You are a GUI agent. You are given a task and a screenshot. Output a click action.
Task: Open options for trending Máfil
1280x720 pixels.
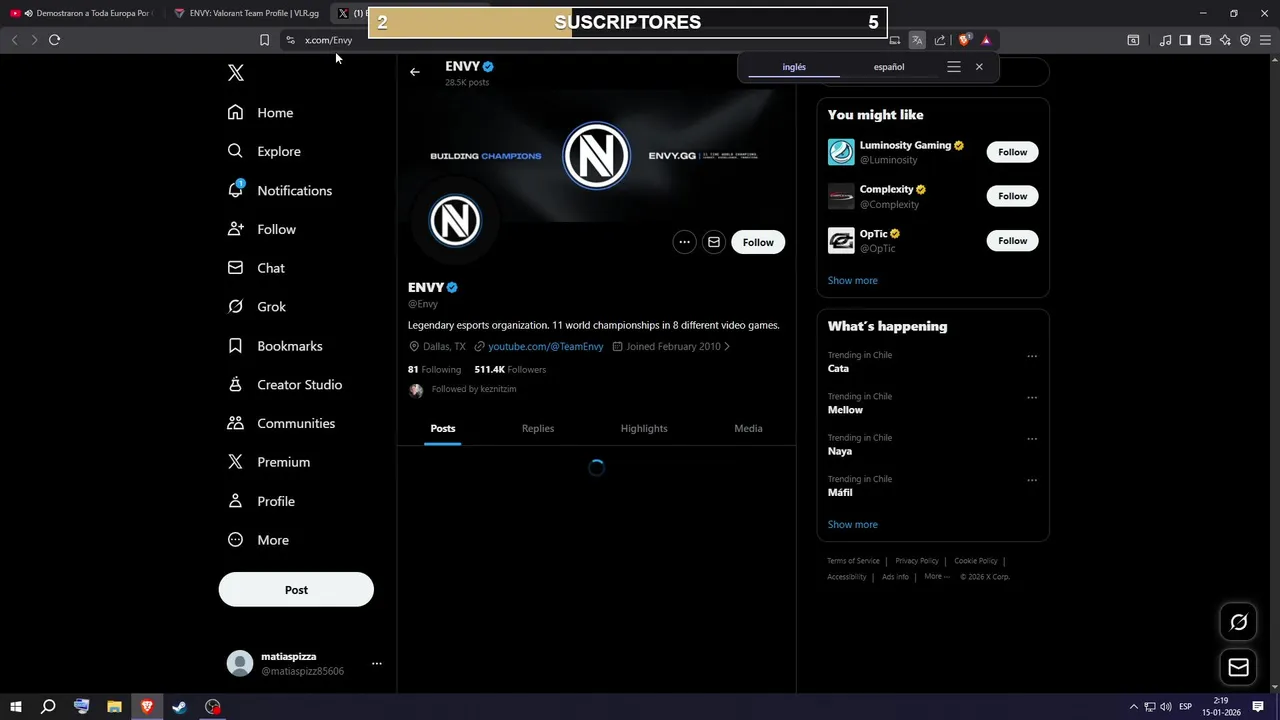1032,480
